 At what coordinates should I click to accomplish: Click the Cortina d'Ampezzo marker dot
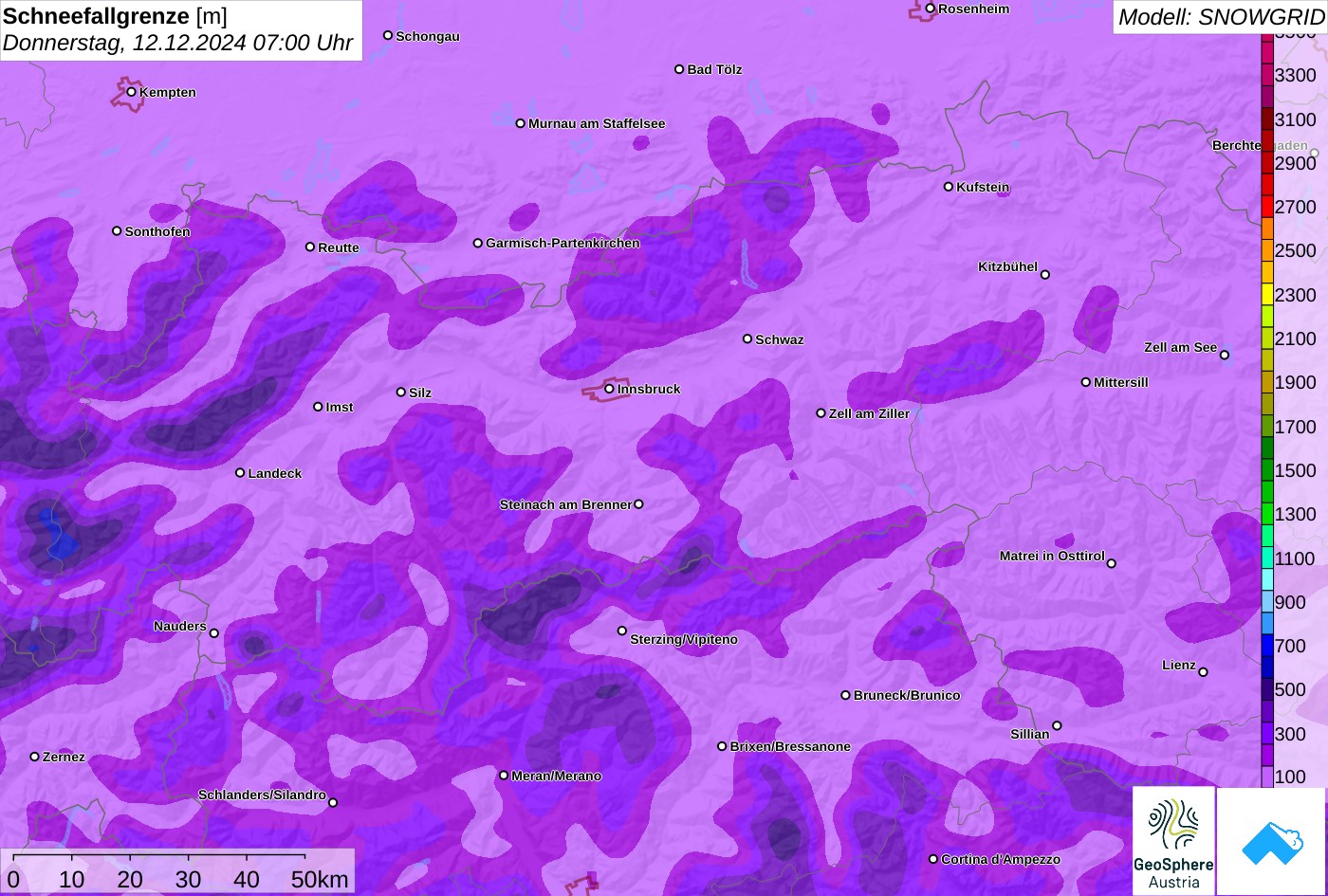pyautogui.click(x=933, y=859)
